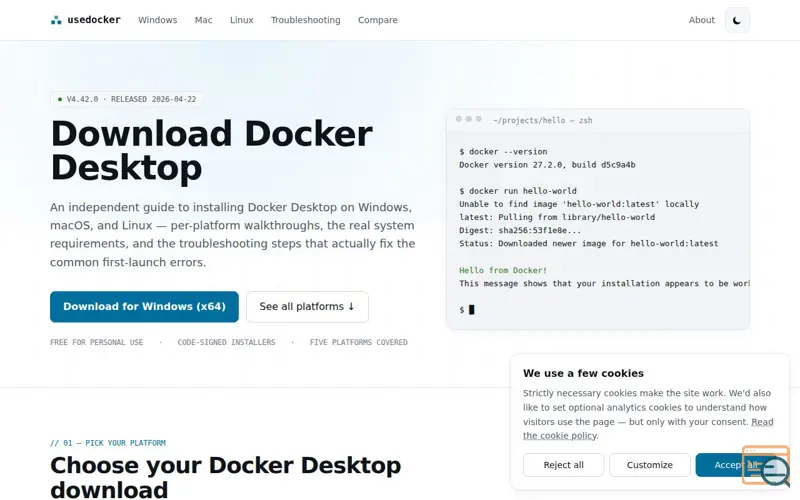Click the 'Download Docker Desktop' heading

click(211, 151)
